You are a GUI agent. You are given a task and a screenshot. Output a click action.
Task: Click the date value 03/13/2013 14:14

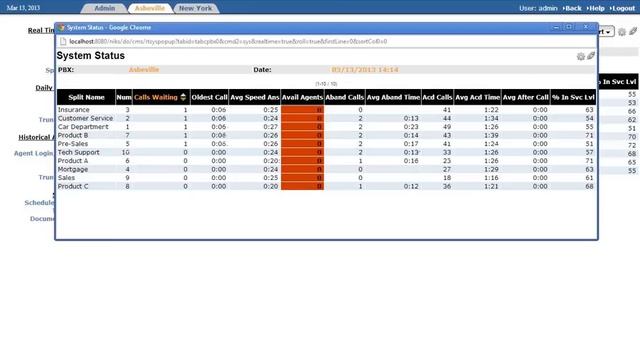[x=365, y=70]
